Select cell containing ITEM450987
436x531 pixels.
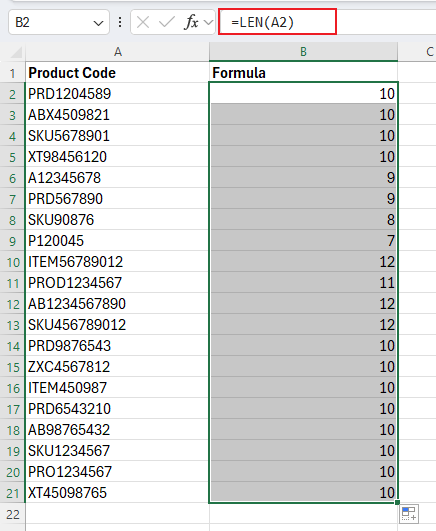[117, 388]
